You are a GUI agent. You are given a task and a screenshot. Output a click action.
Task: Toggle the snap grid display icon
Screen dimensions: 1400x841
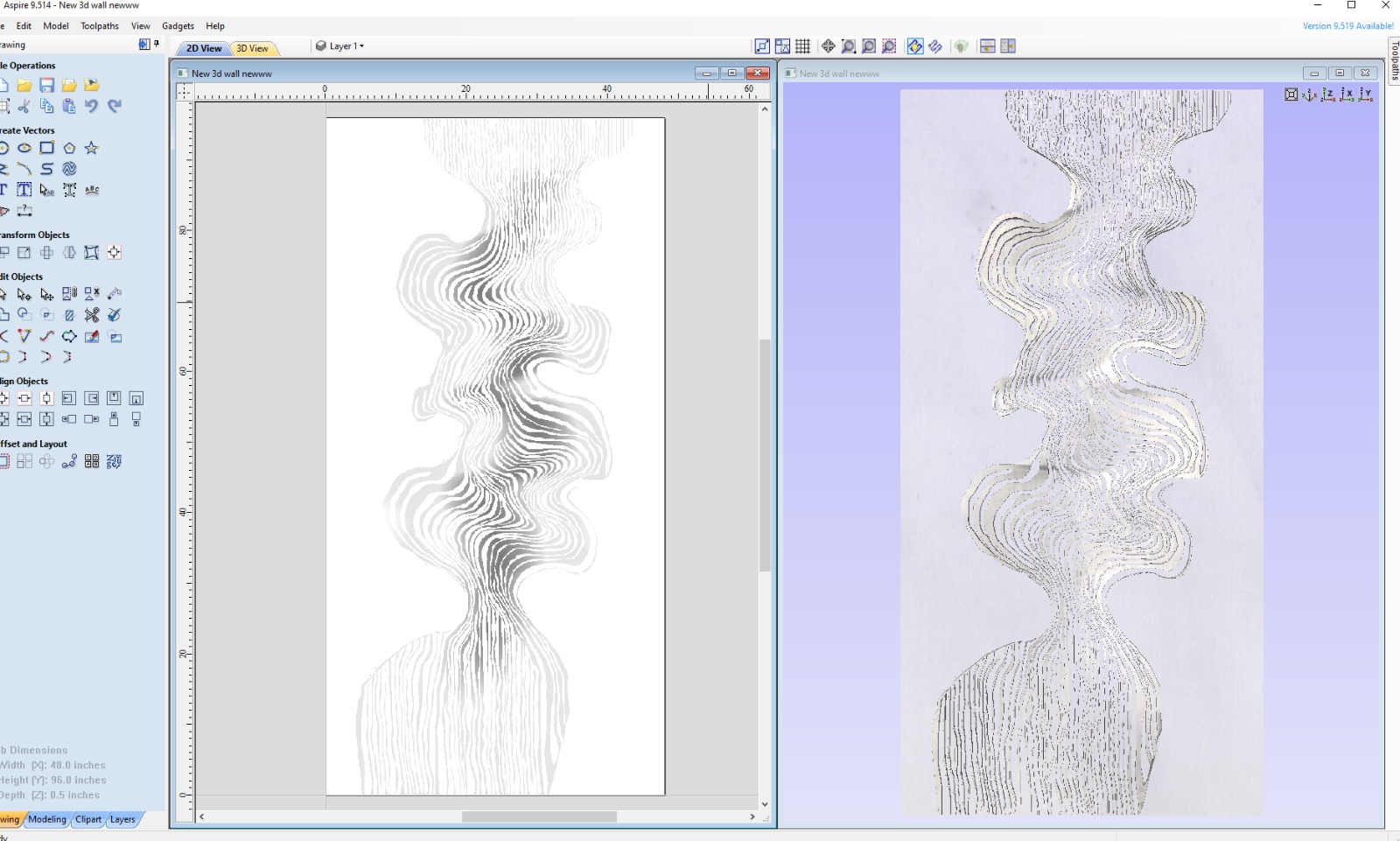click(x=802, y=46)
